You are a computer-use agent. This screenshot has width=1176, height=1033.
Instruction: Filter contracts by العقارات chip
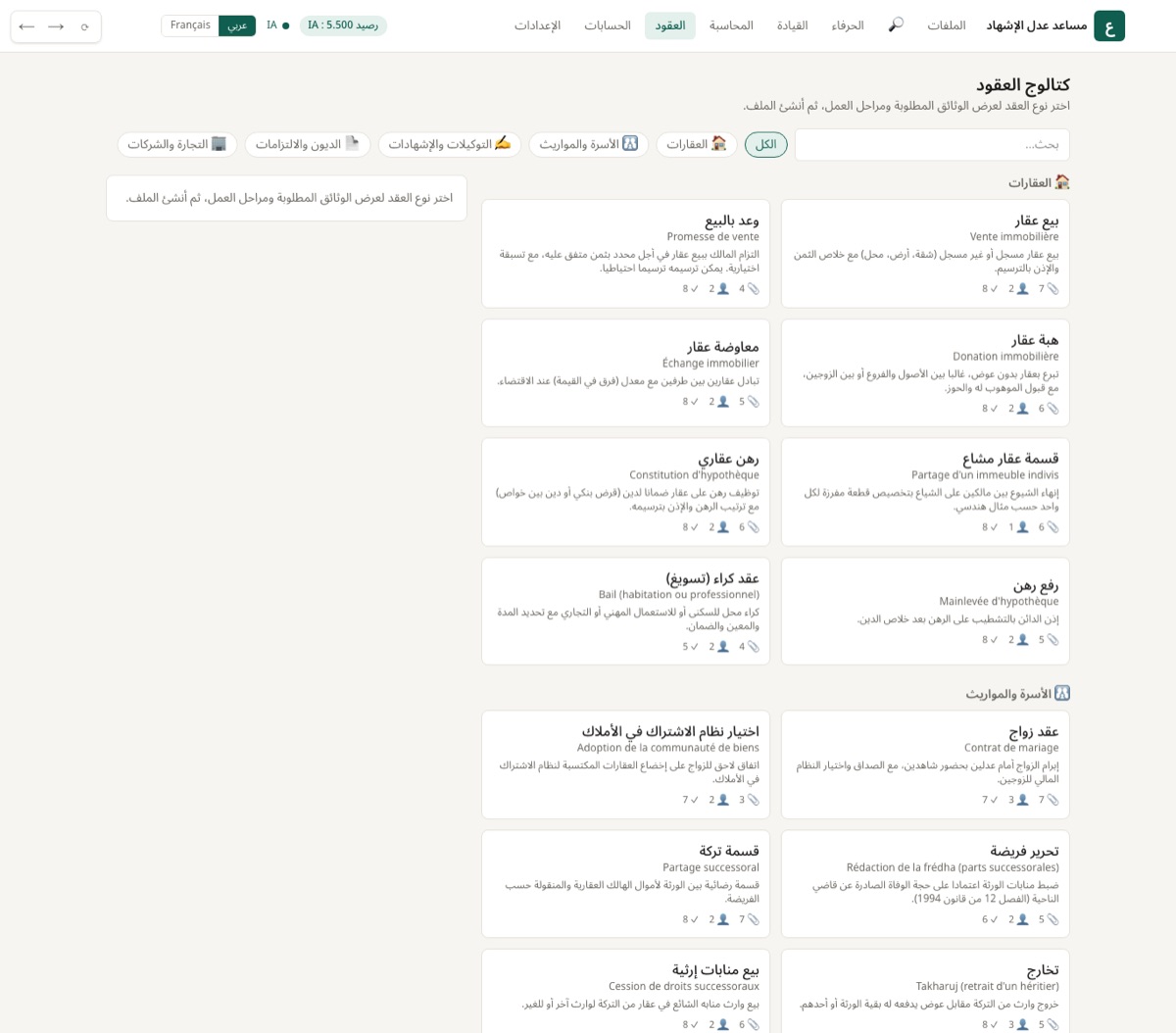pyautogui.click(x=697, y=144)
